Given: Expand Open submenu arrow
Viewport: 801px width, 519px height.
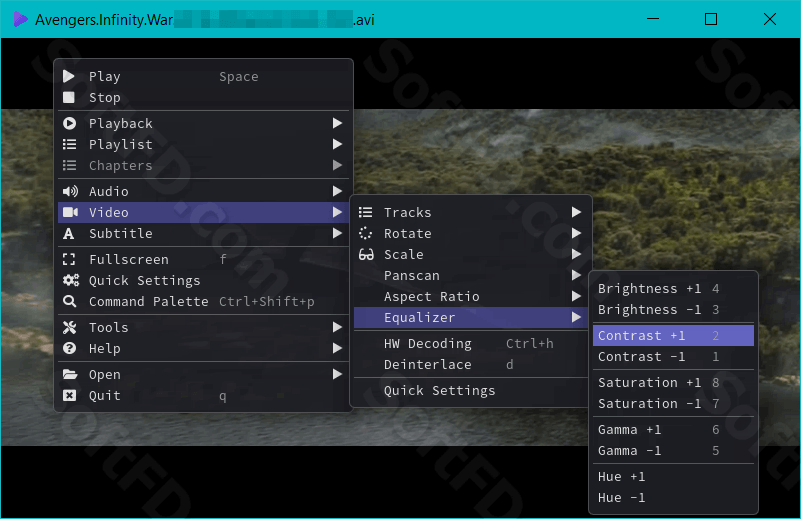Looking at the screenshot, I should point(337,374).
